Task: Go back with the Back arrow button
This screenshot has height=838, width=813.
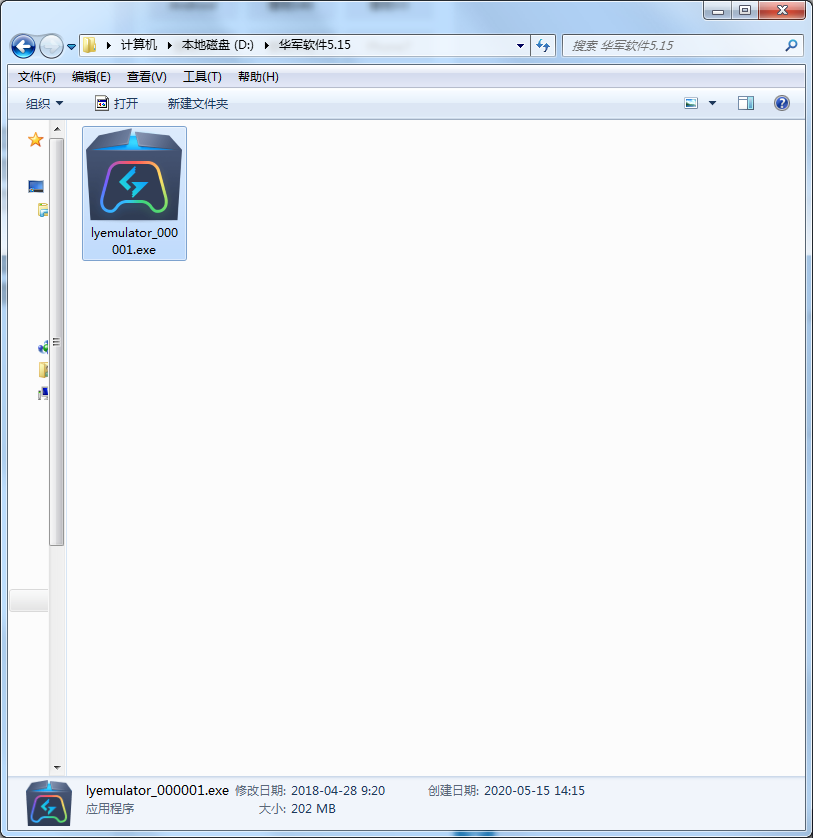Action: tap(23, 46)
